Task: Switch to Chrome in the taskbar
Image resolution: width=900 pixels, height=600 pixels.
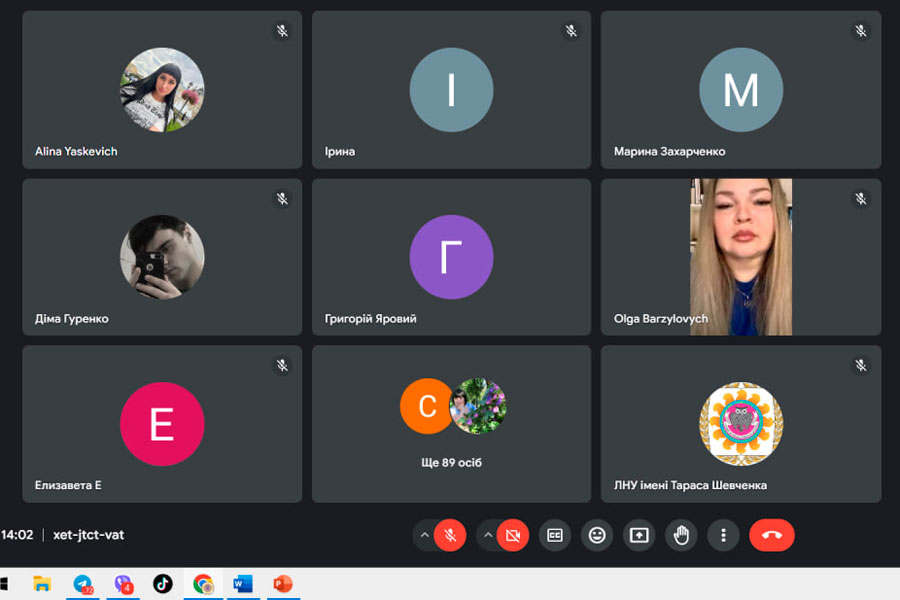Action: pyautogui.click(x=203, y=584)
